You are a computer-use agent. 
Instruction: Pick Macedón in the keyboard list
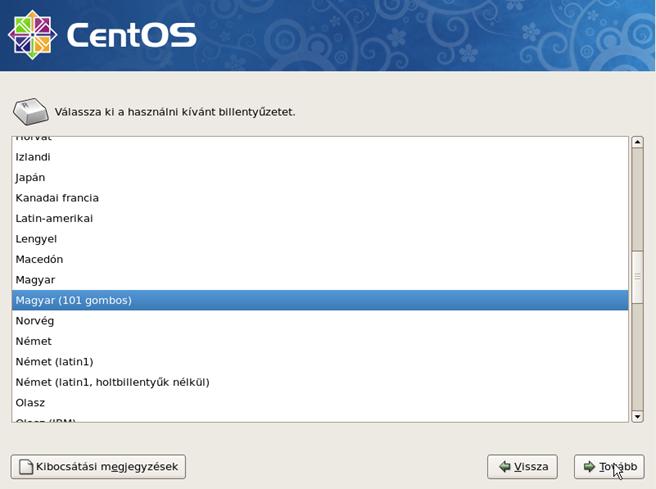click(39, 259)
